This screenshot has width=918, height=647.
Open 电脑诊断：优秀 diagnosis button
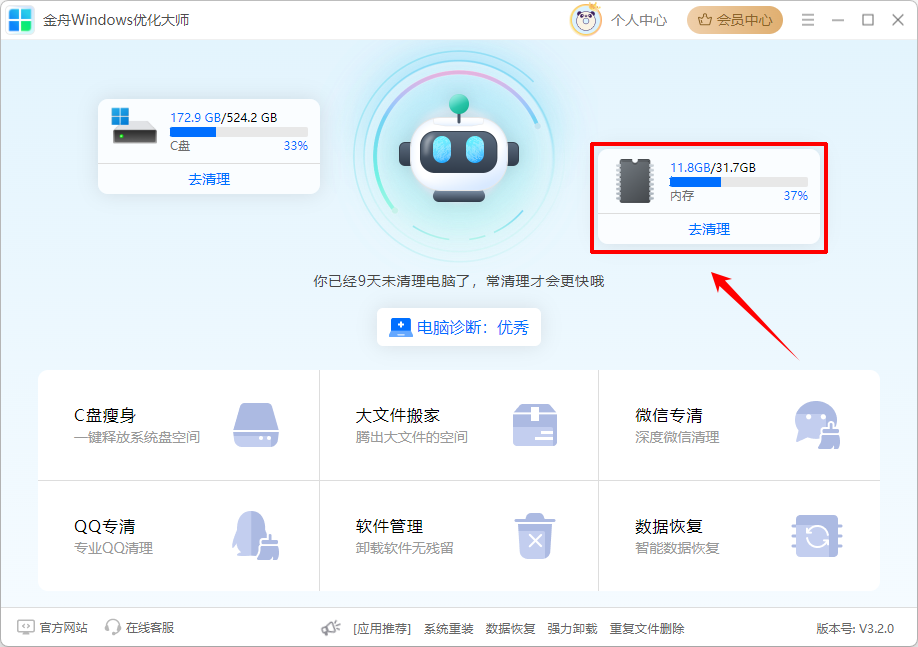(459, 327)
